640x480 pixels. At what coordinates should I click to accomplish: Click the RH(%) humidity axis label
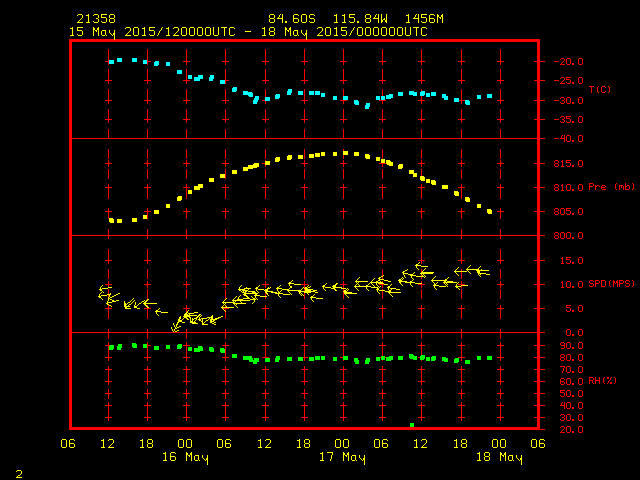pos(602,381)
